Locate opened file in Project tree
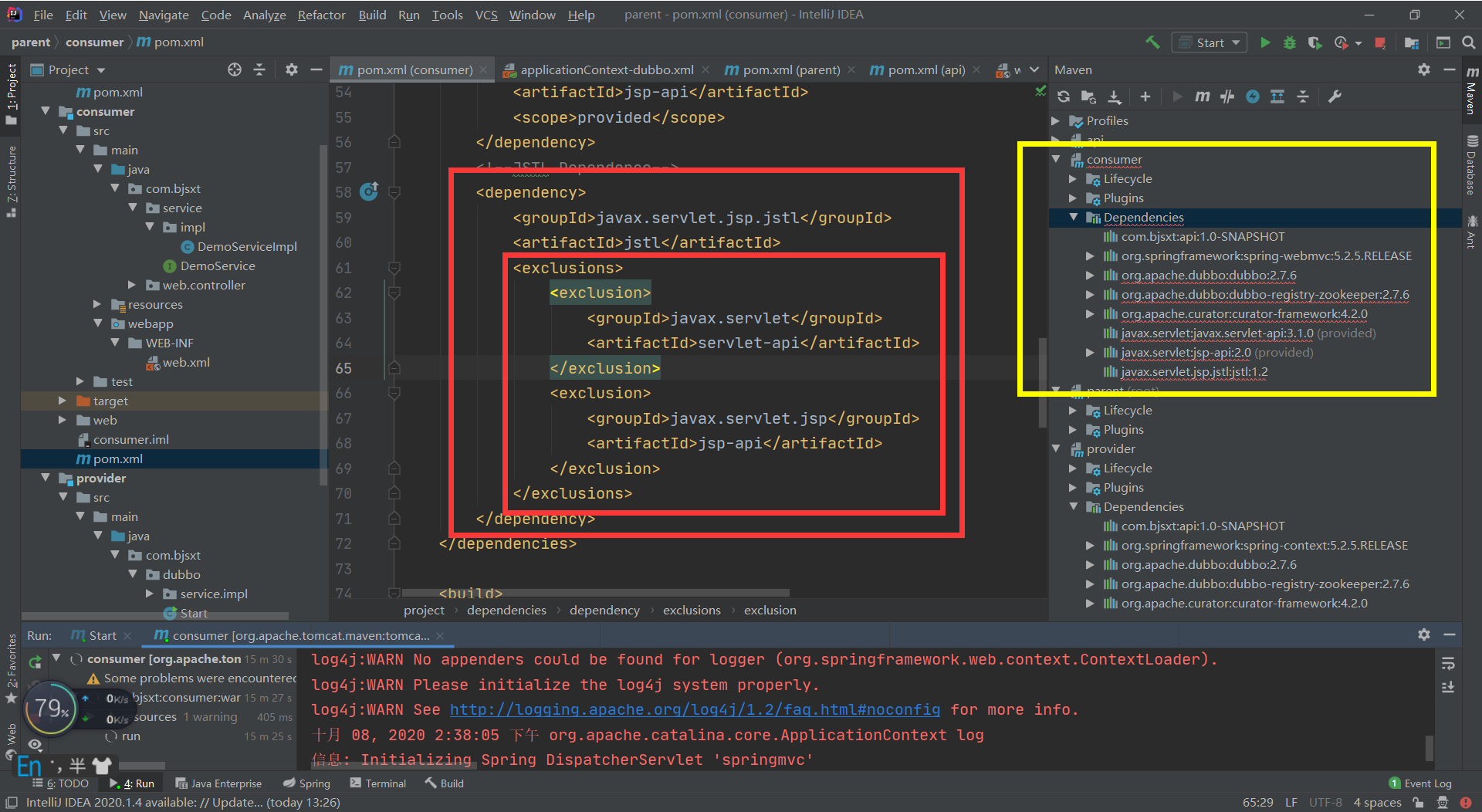 point(235,69)
